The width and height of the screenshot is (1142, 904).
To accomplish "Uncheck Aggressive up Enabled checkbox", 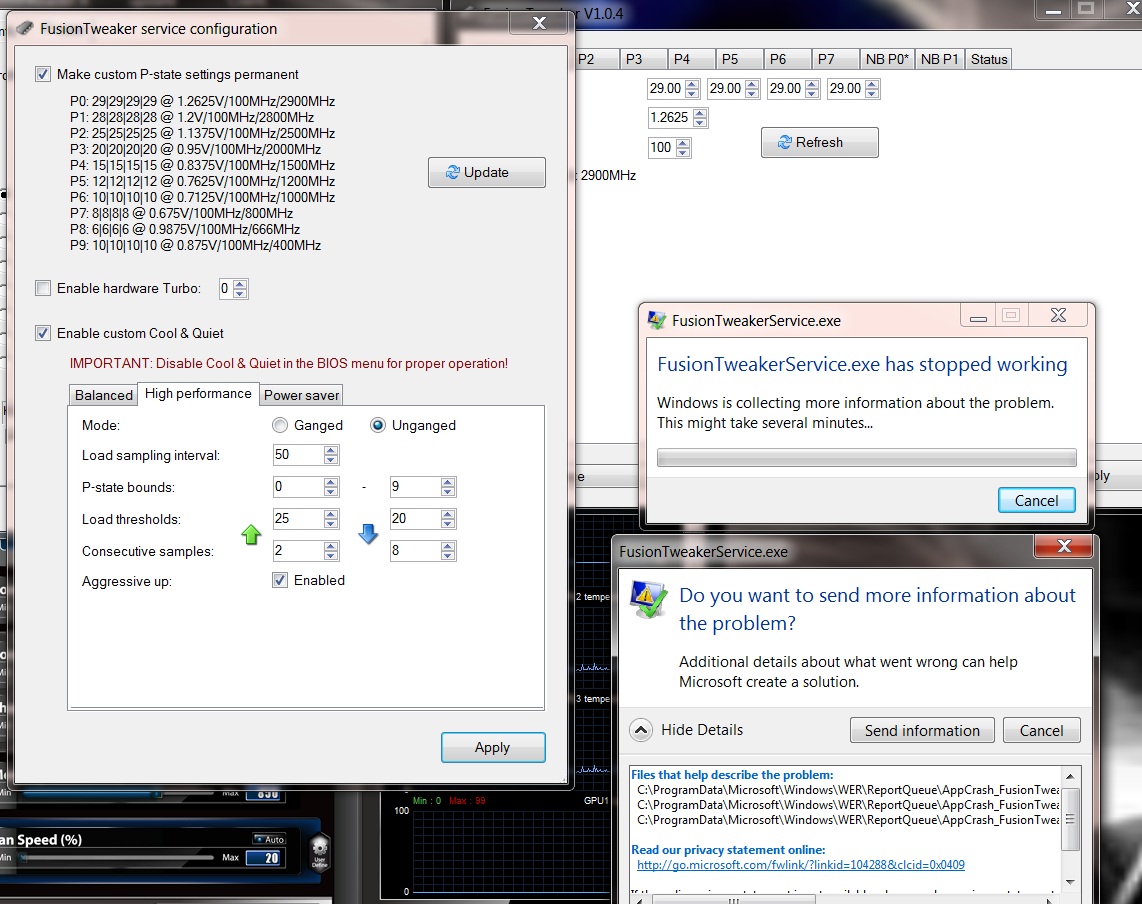I will (280, 581).
